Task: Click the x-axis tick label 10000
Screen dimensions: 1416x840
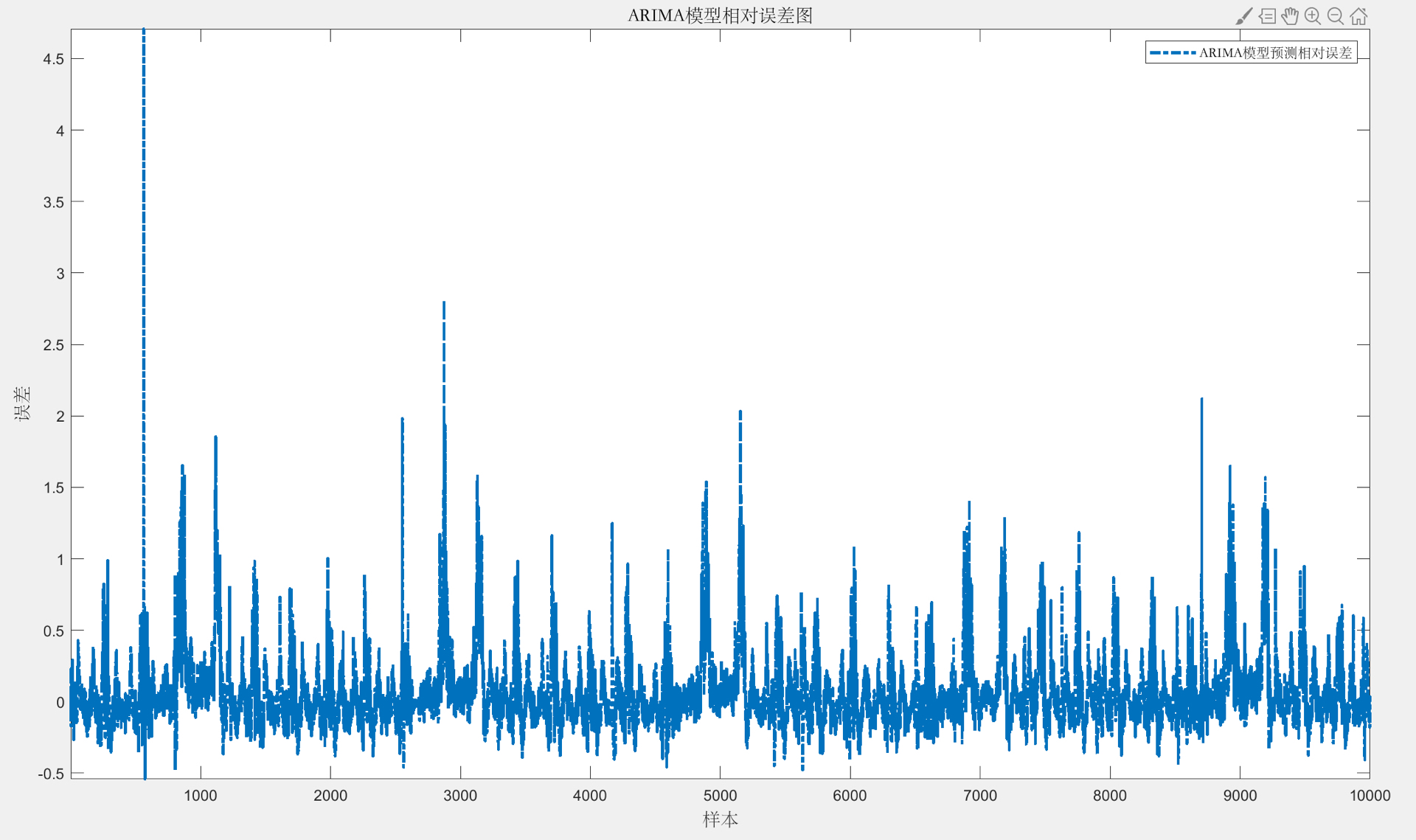Action: 1370,796
